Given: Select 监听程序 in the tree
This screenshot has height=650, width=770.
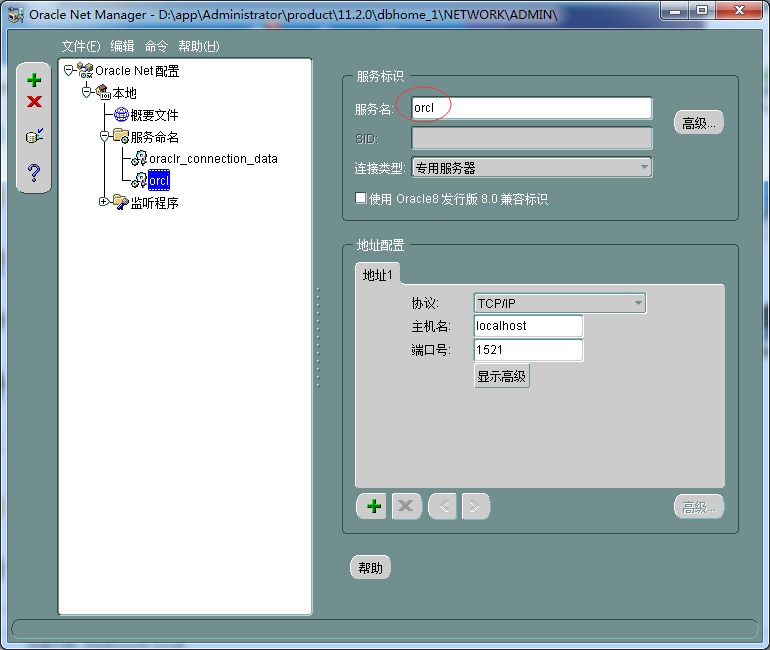Looking at the screenshot, I should tap(154, 203).
